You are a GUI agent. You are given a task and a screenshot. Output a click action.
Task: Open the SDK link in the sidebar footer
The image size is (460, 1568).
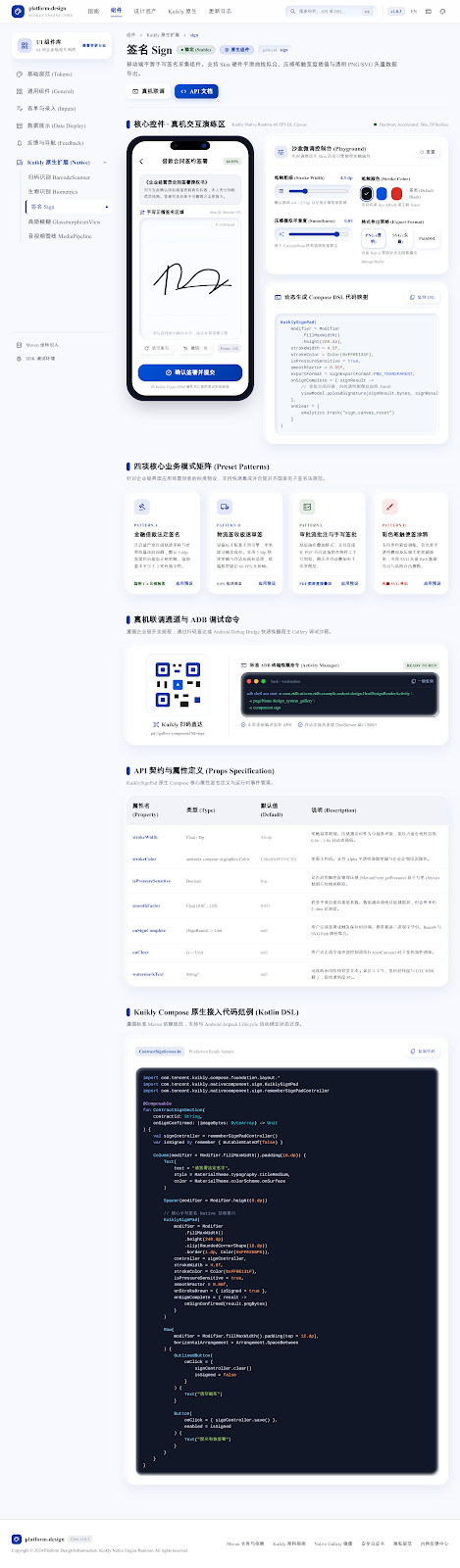[x=35, y=359]
